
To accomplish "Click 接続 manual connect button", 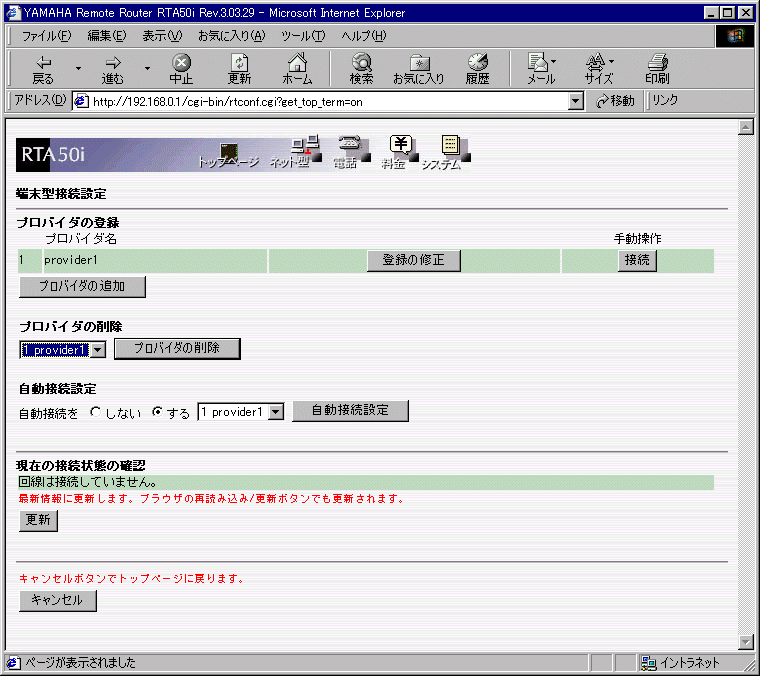I will [x=637, y=260].
